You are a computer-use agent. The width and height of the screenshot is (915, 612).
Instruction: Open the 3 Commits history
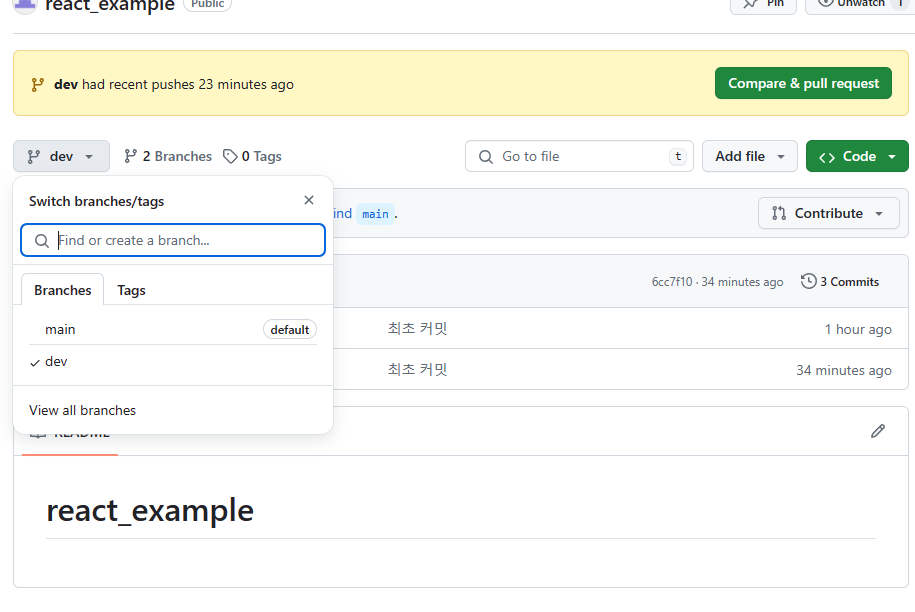point(840,282)
